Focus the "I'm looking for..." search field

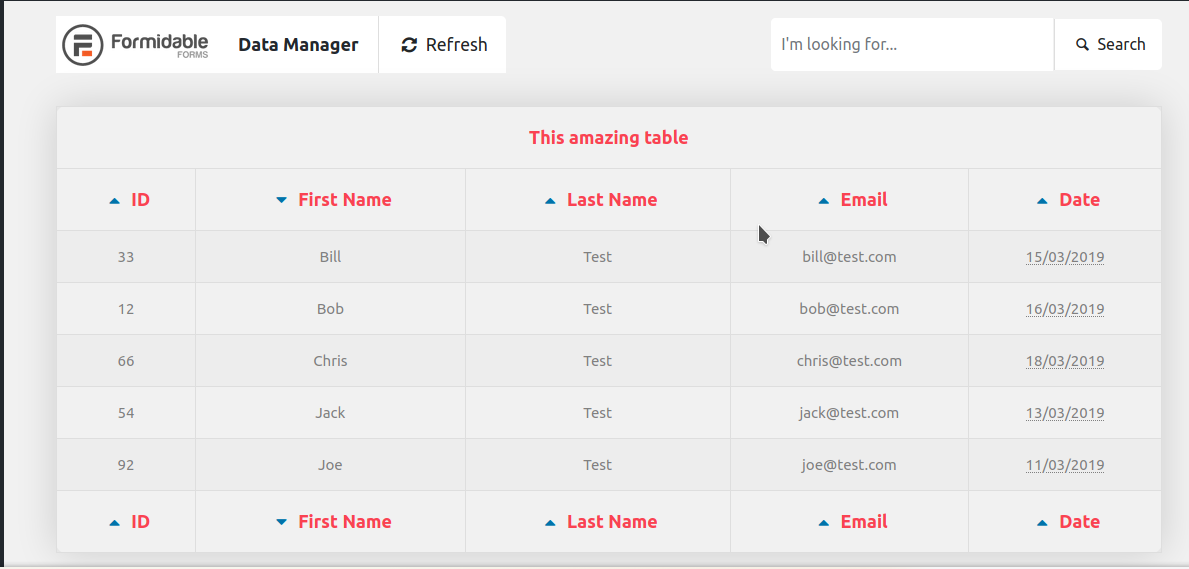(912, 45)
